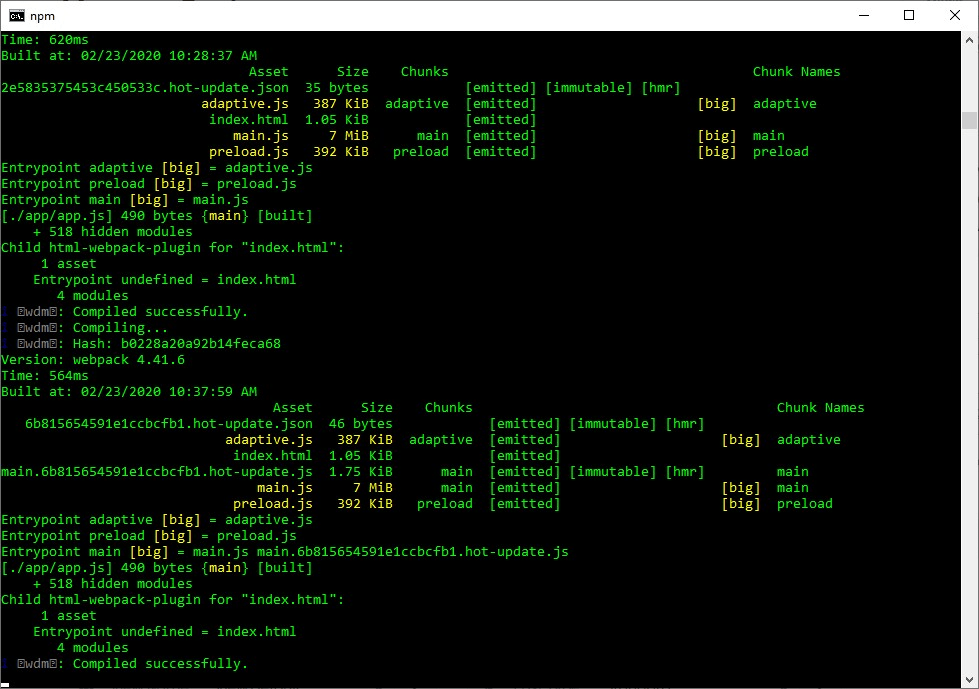Viewport: 979px width, 689px height.
Task: Click "Version: webpack 4.41.6" line
Action: point(93,359)
